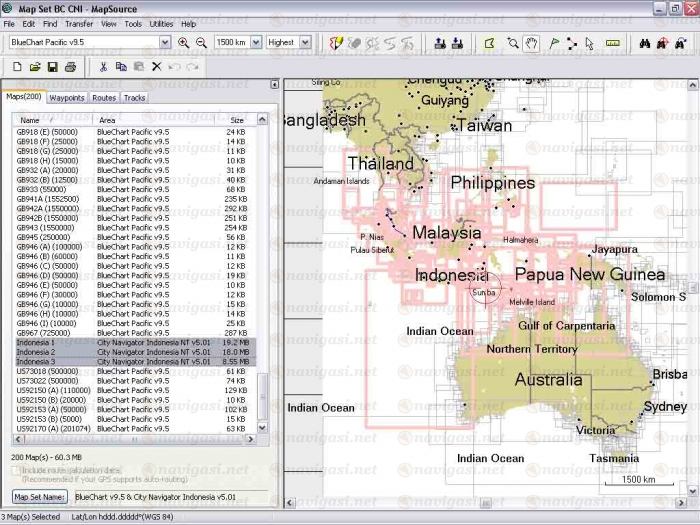Click the Save floppy disk icon
The width and height of the screenshot is (700, 525).
click(52, 67)
